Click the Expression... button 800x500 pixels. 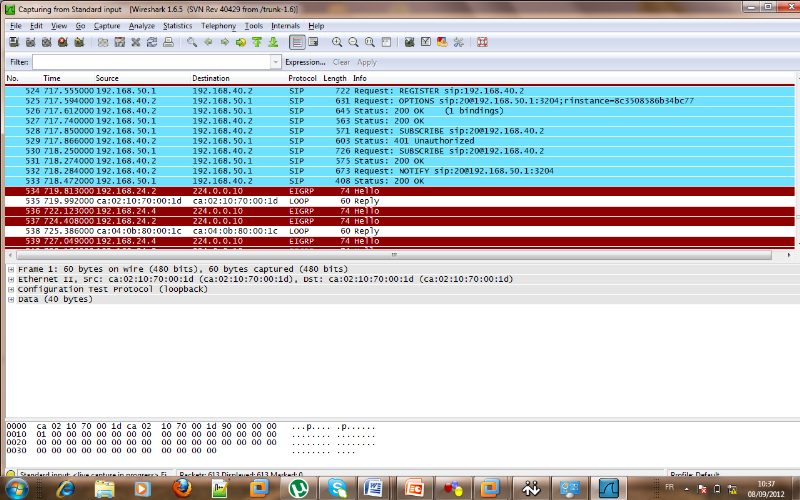click(x=305, y=62)
